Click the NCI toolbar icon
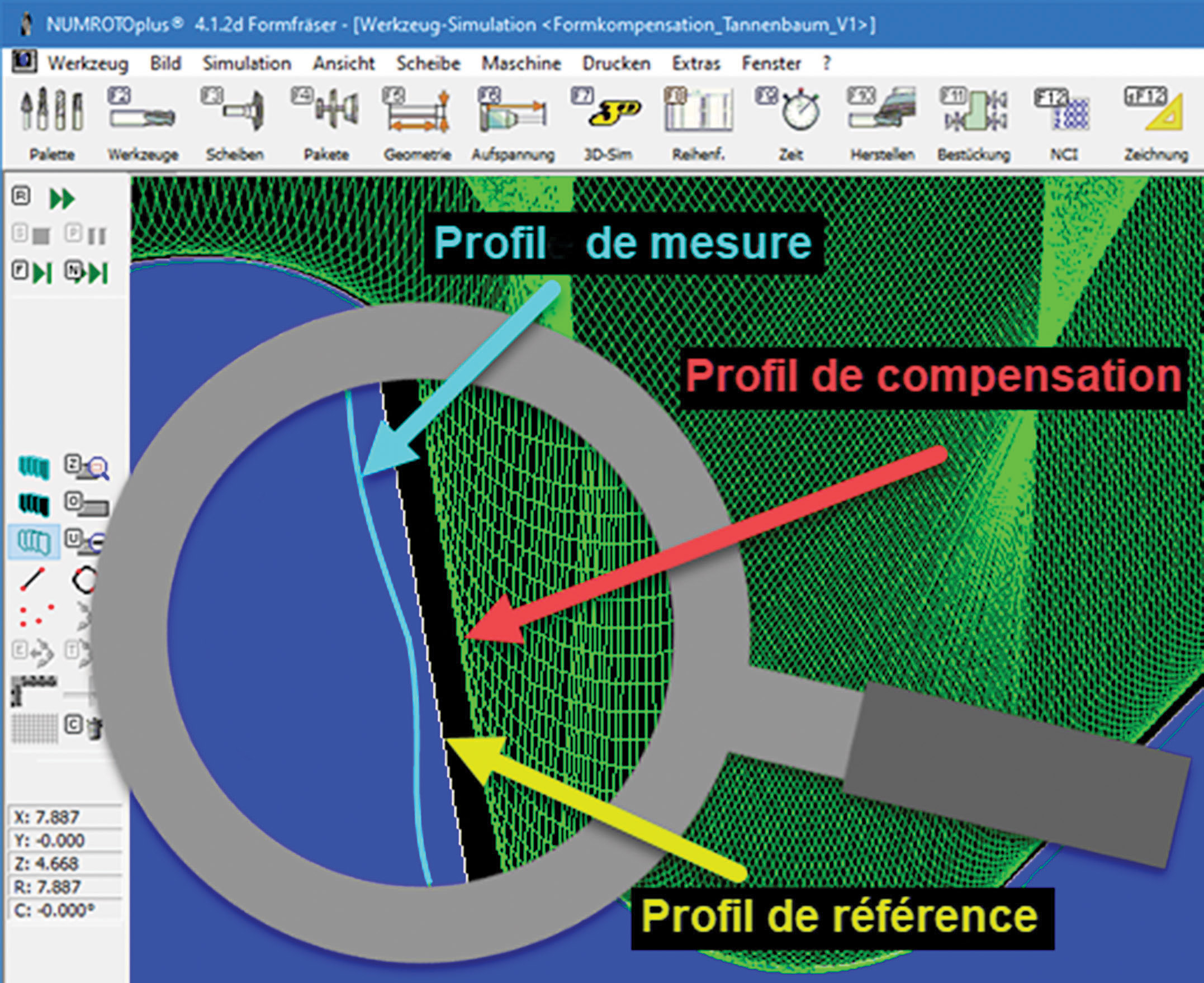This screenshot has width=1204, height=983. click(1064, 111)
